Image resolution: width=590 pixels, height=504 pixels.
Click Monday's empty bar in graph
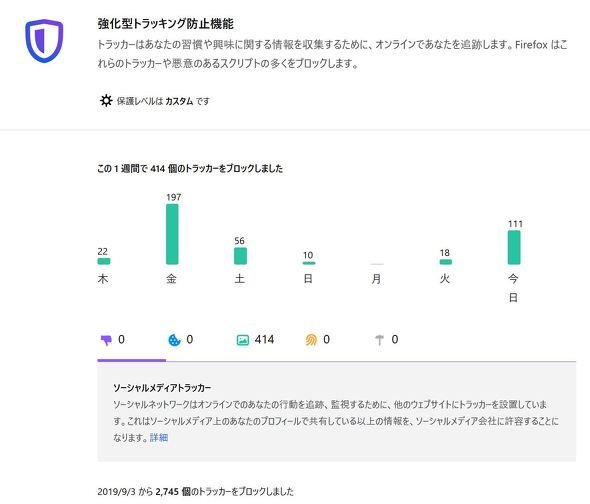tap(377, 264)
